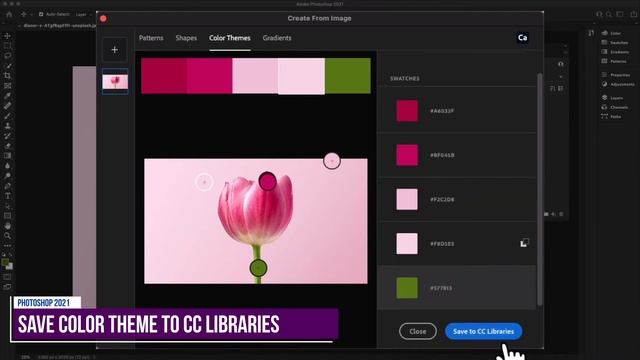The height and width of the screenshot is (360, 640).
Task: Change screen mode icon in toolbar
Action: [7, 287]
